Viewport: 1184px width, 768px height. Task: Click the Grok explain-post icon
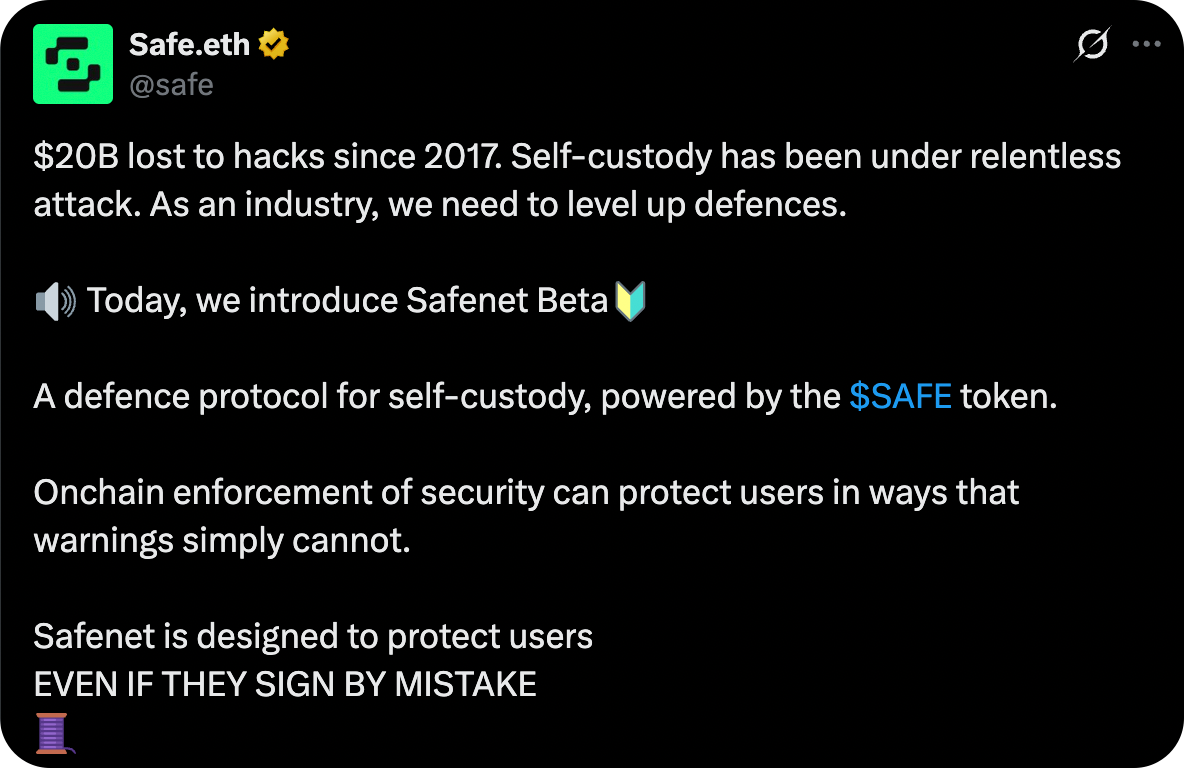coord(1092,45)
